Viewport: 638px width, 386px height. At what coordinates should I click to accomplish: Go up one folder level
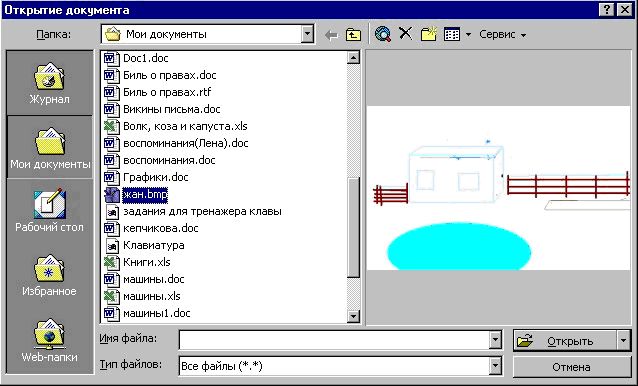pos(353,35)
